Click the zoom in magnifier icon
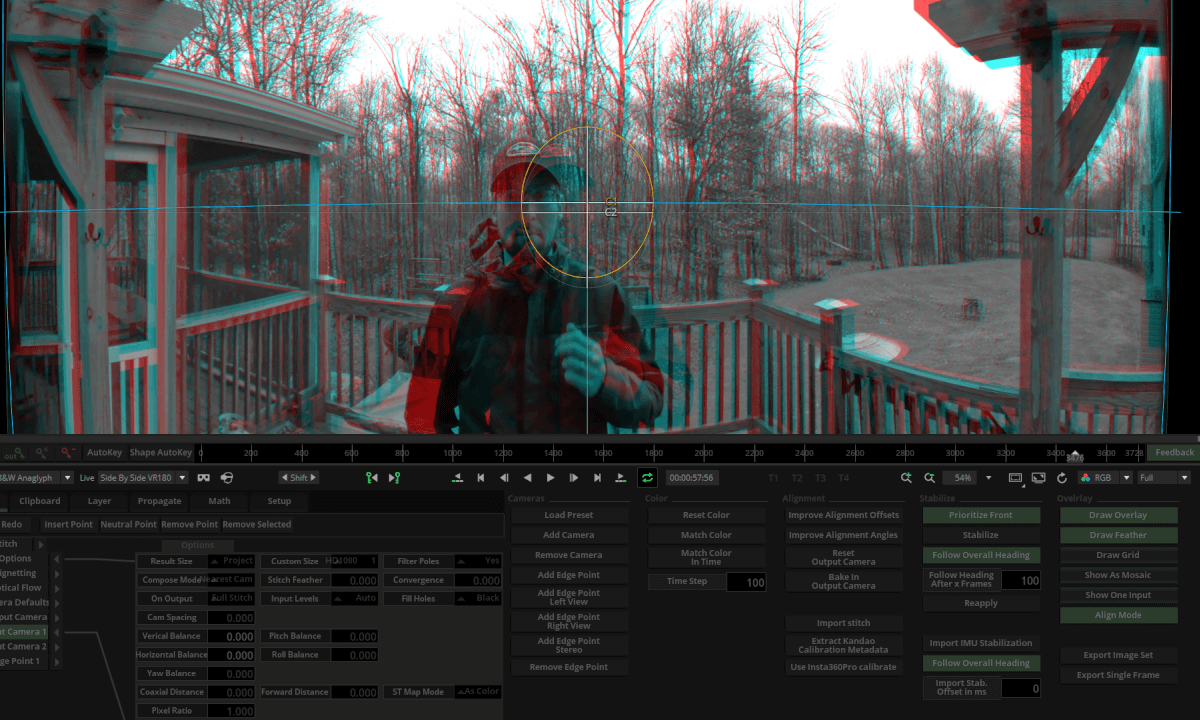1200x720 pixels. 906,478
